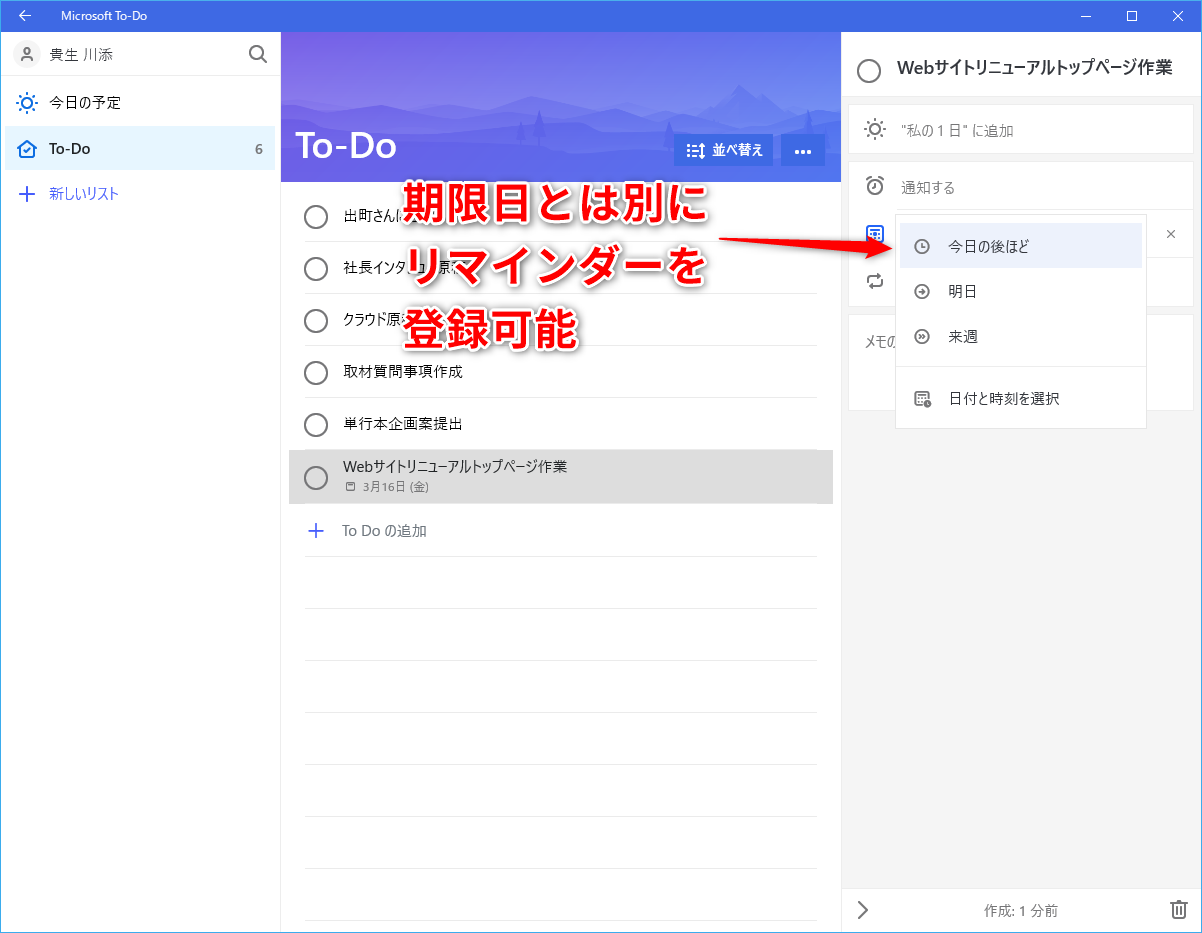
Task: Click the clock icon beside 今日の後ほど
Action: (922, 246)
